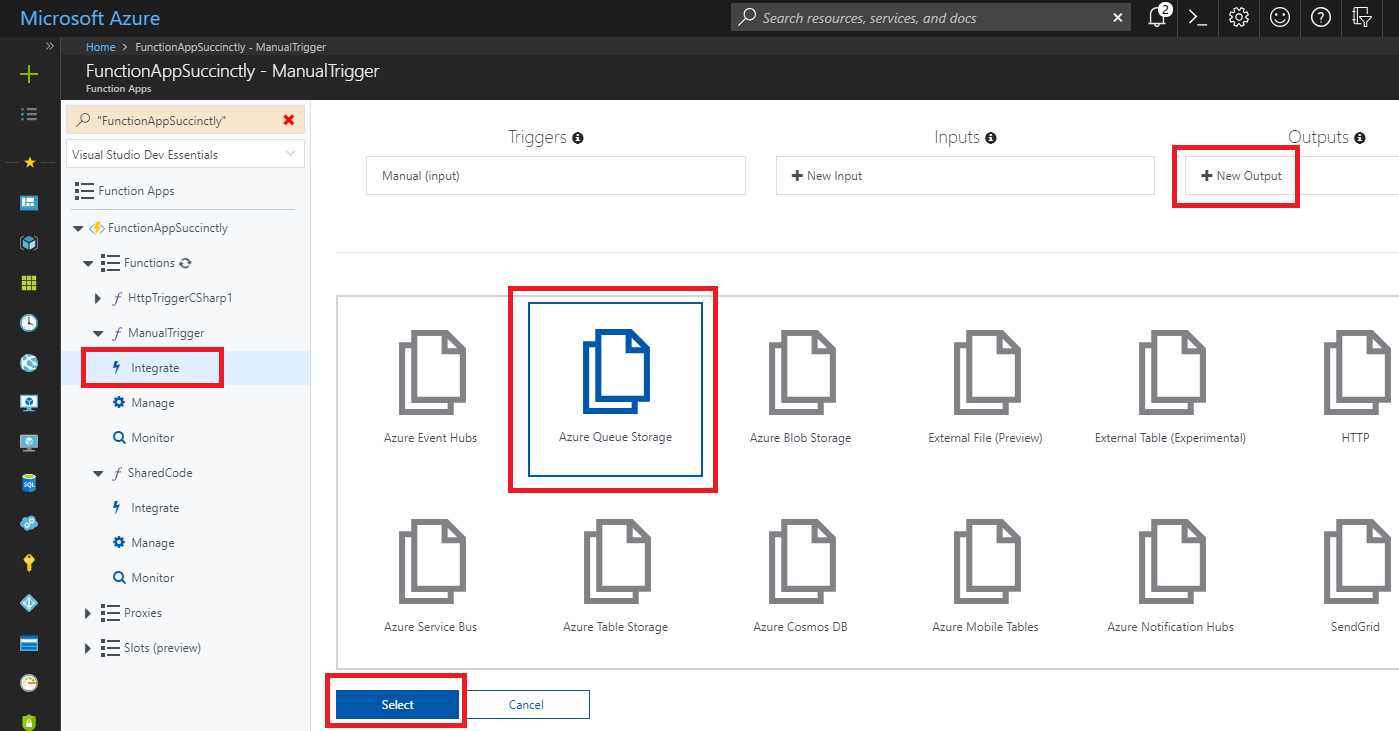Collapse the FunctionAppSuccinctly tree node

click(x=77, y=227)
